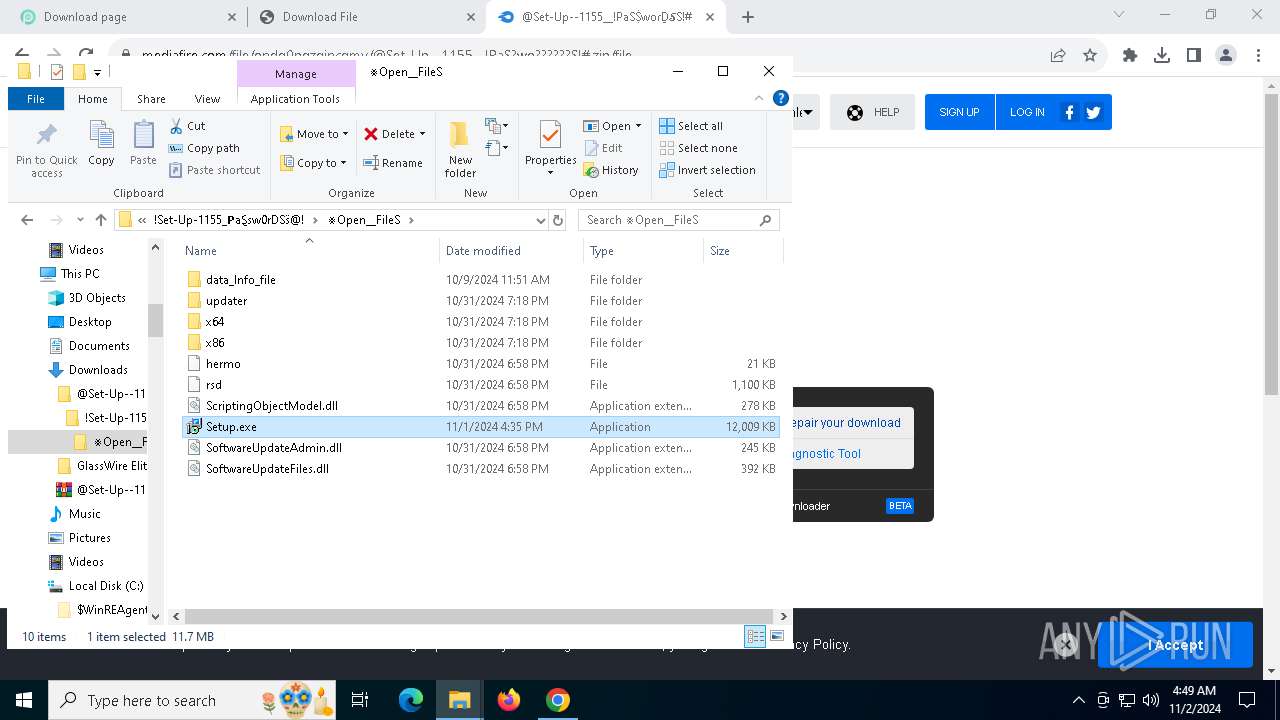The height and width of the screenshot is (720, 1280).
Task: Open the Application Tools tab
Action: pyautogui.click(x=295, y=99)
